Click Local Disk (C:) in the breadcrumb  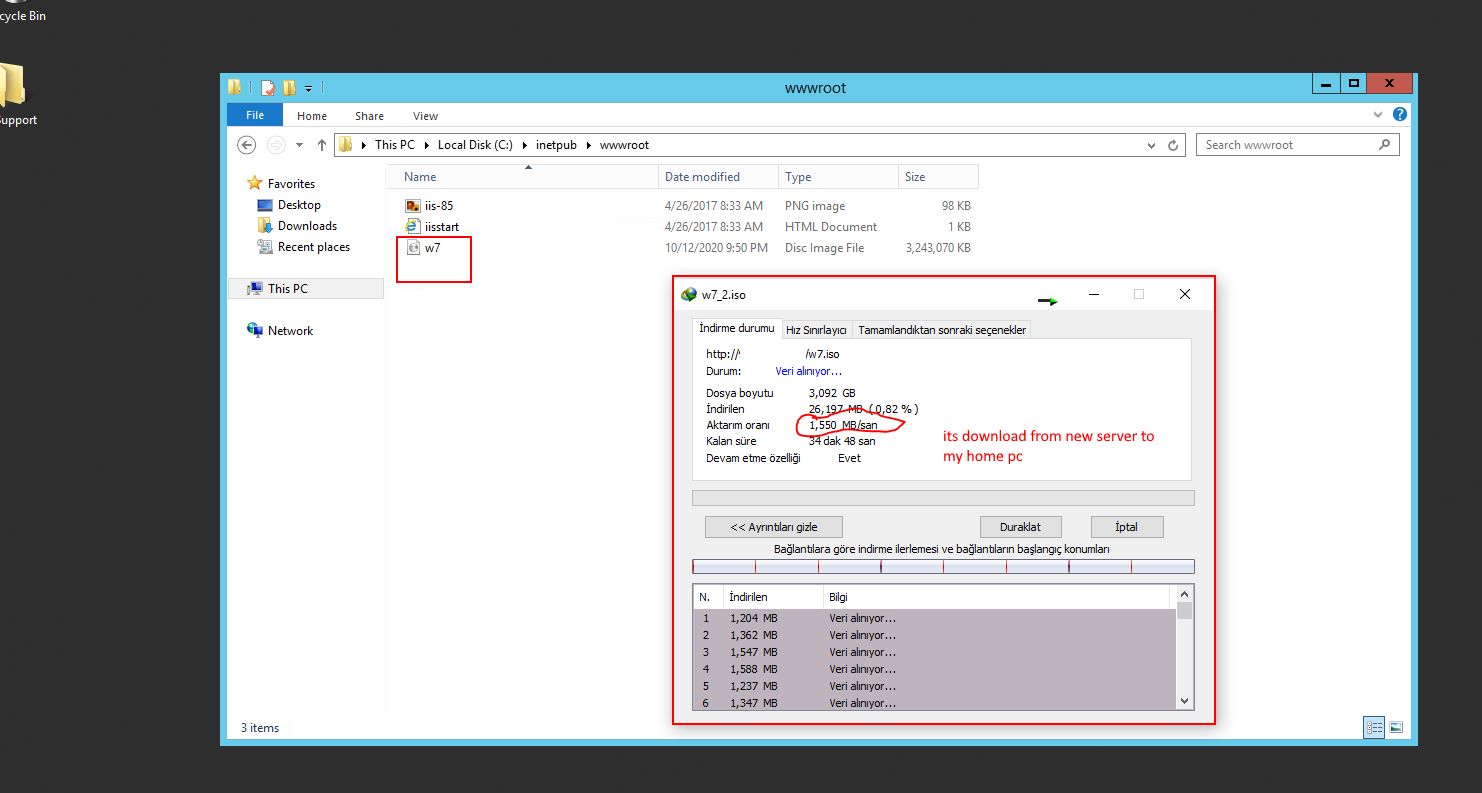[475, 145]
